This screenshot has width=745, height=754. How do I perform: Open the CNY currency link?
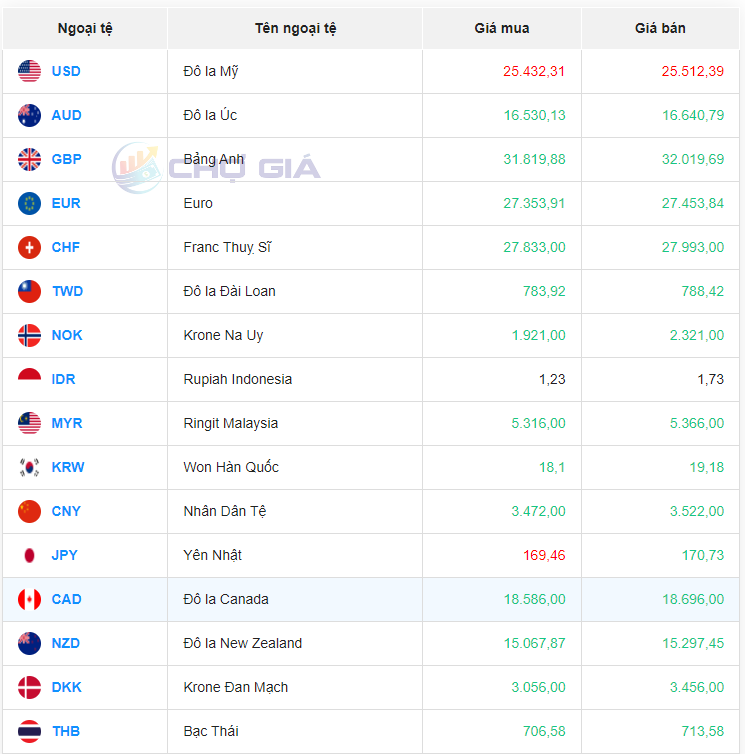66,511
